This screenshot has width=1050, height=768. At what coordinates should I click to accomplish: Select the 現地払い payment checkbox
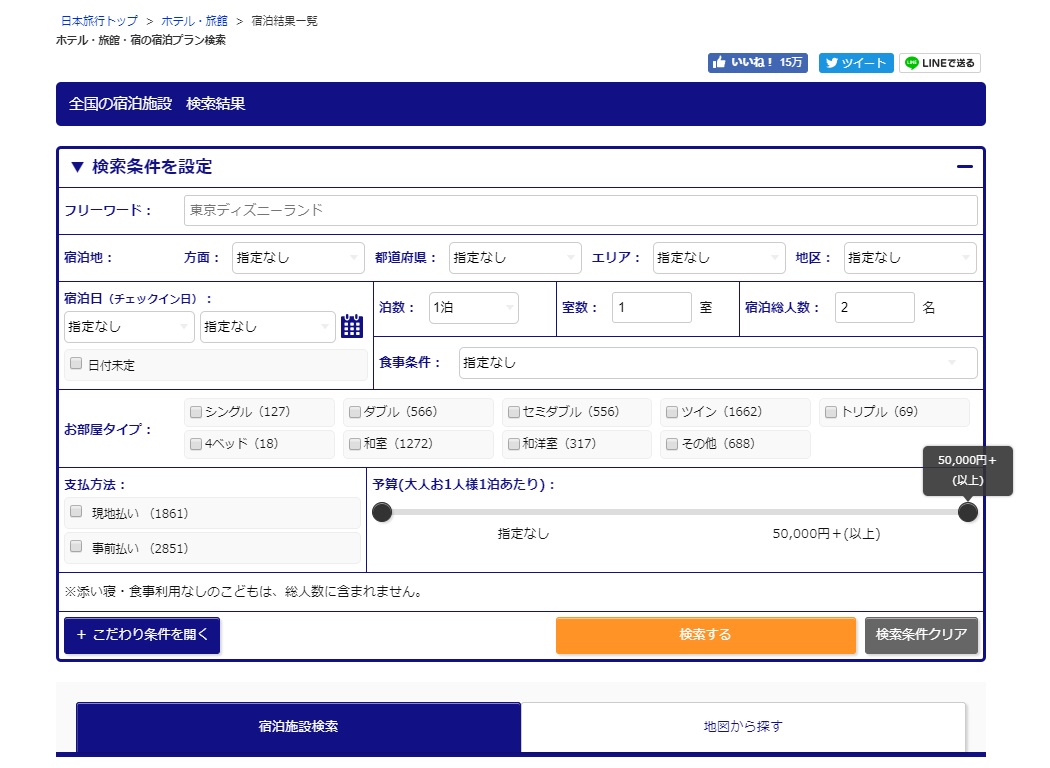(76, 512)
